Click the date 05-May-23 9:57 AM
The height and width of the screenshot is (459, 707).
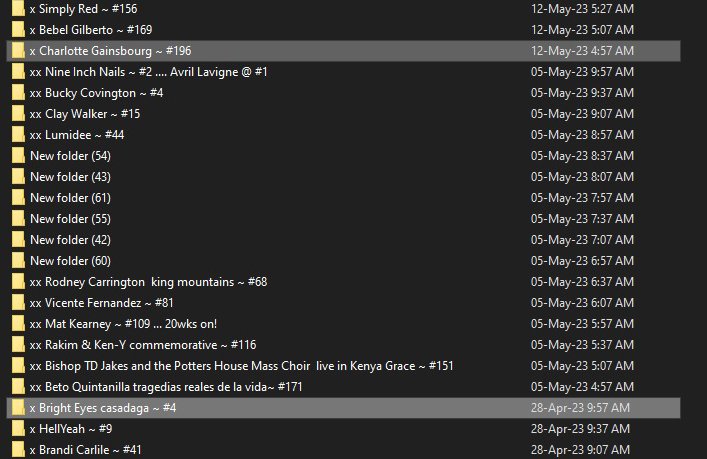pyautogui.click(x=582, y=72)
